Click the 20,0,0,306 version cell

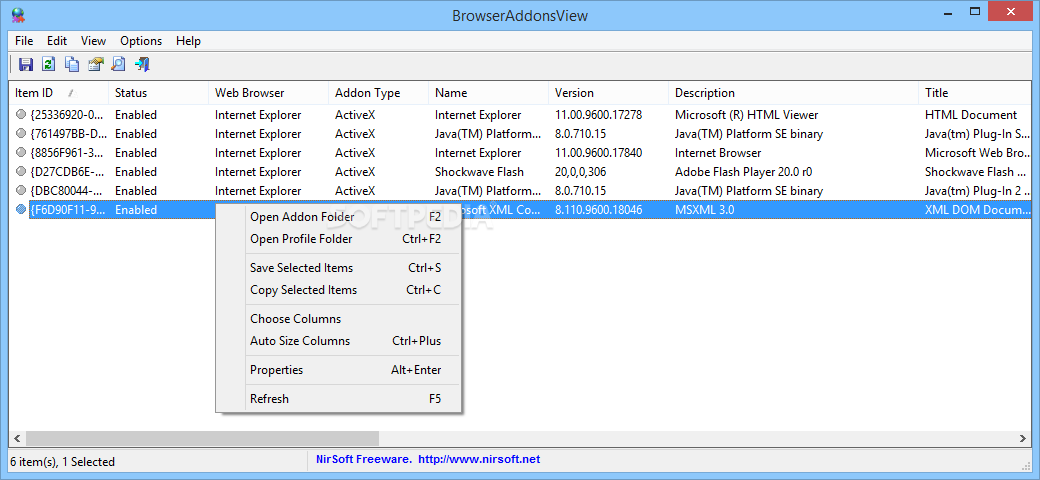tap(580, 172)
